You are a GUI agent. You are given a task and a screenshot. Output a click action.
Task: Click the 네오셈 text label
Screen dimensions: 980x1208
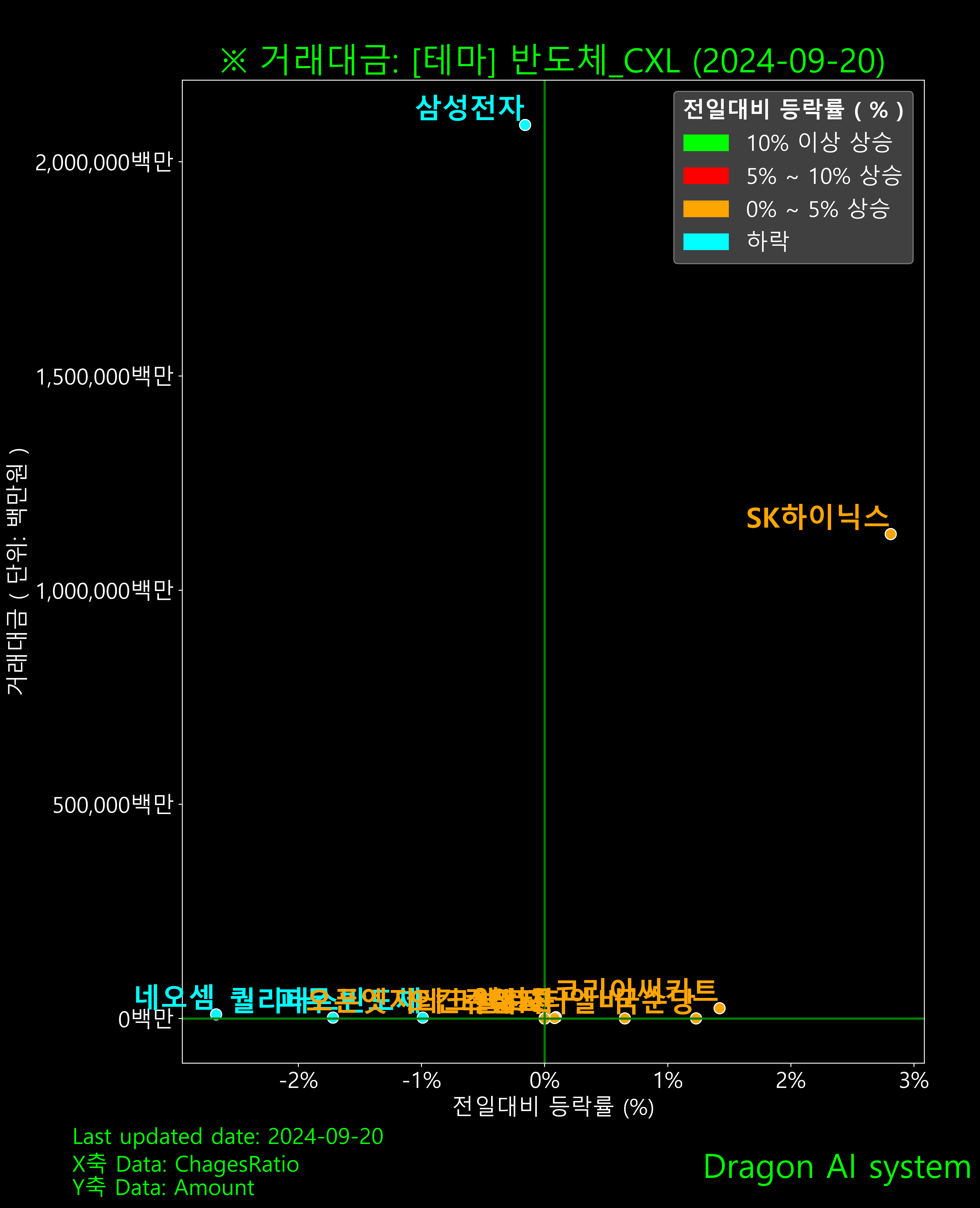click(x=174, y=997)
